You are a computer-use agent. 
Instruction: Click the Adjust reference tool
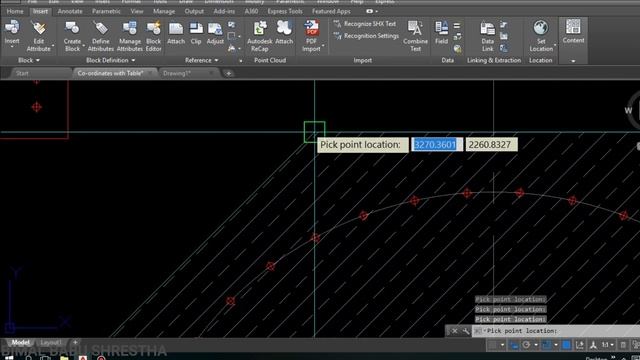(x=215, y=33)
